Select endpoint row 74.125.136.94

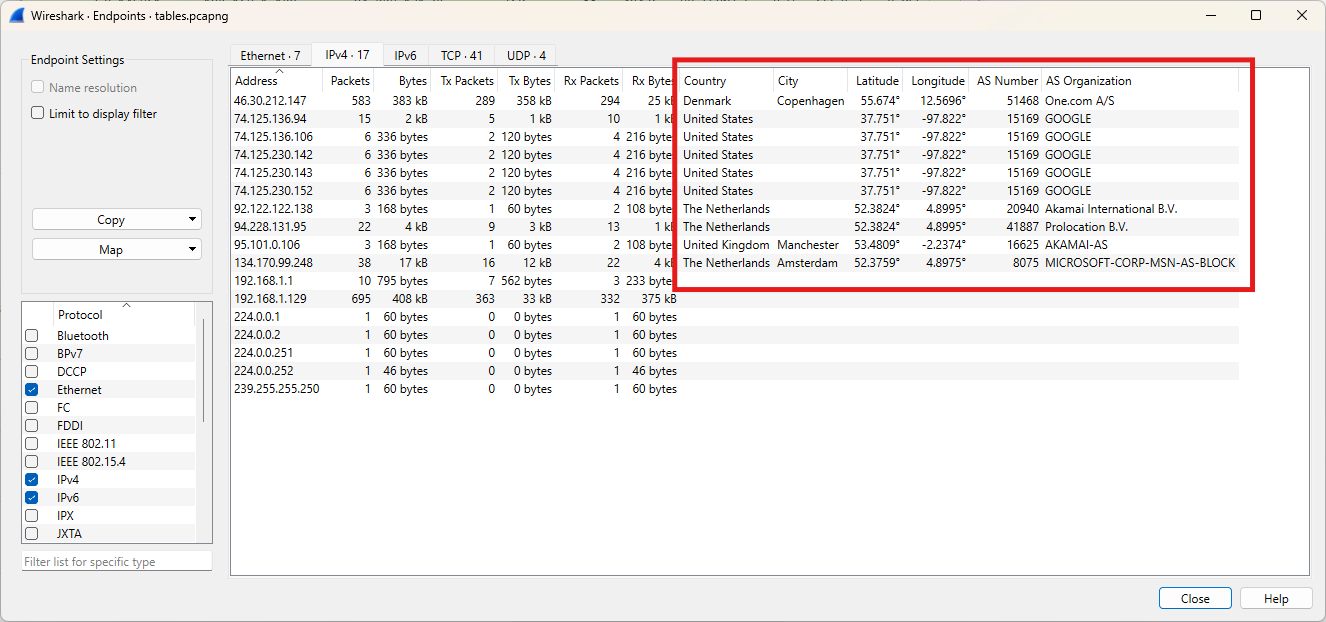pos(735,119)
